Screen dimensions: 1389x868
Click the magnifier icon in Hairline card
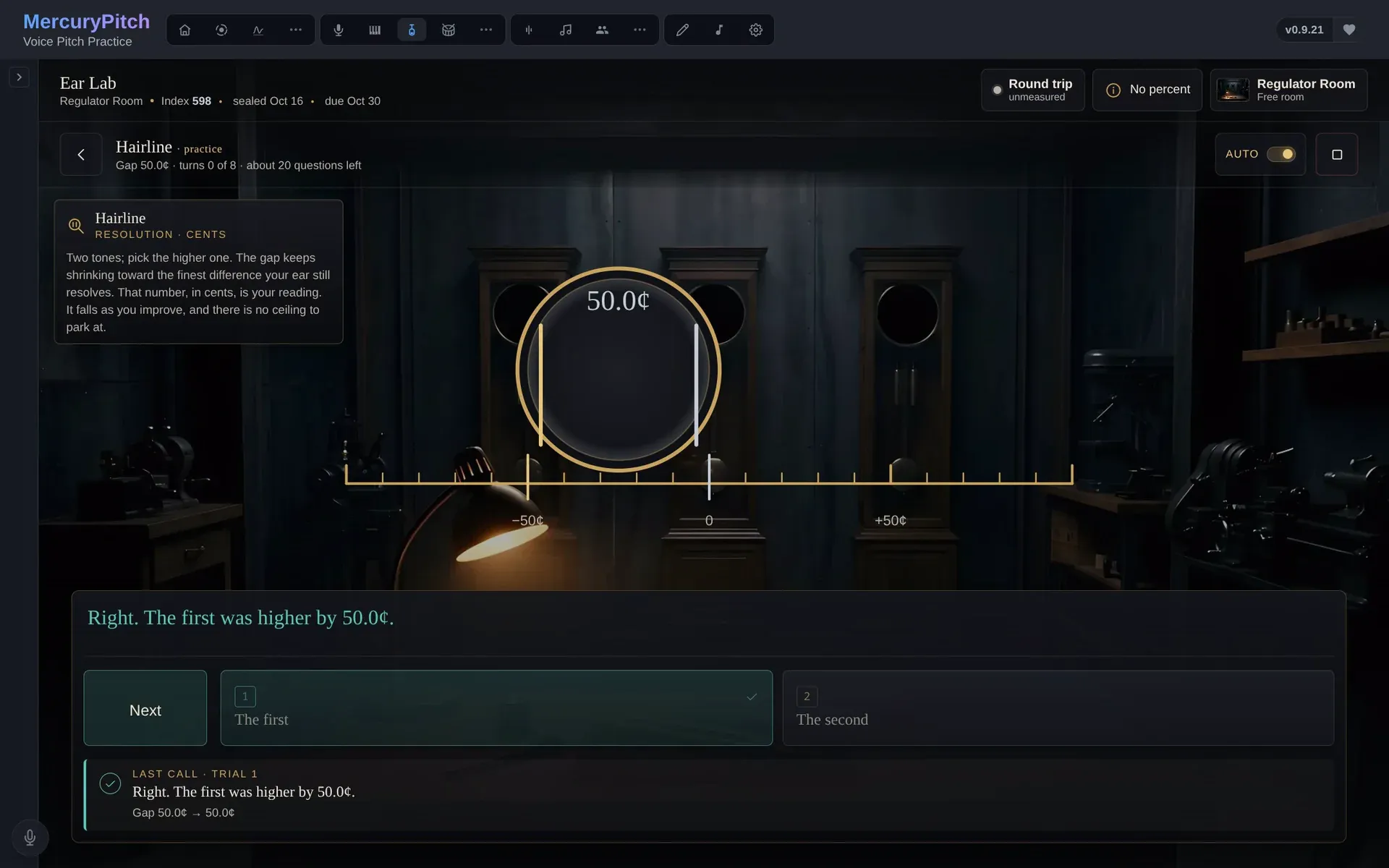[x=76, y=226]
